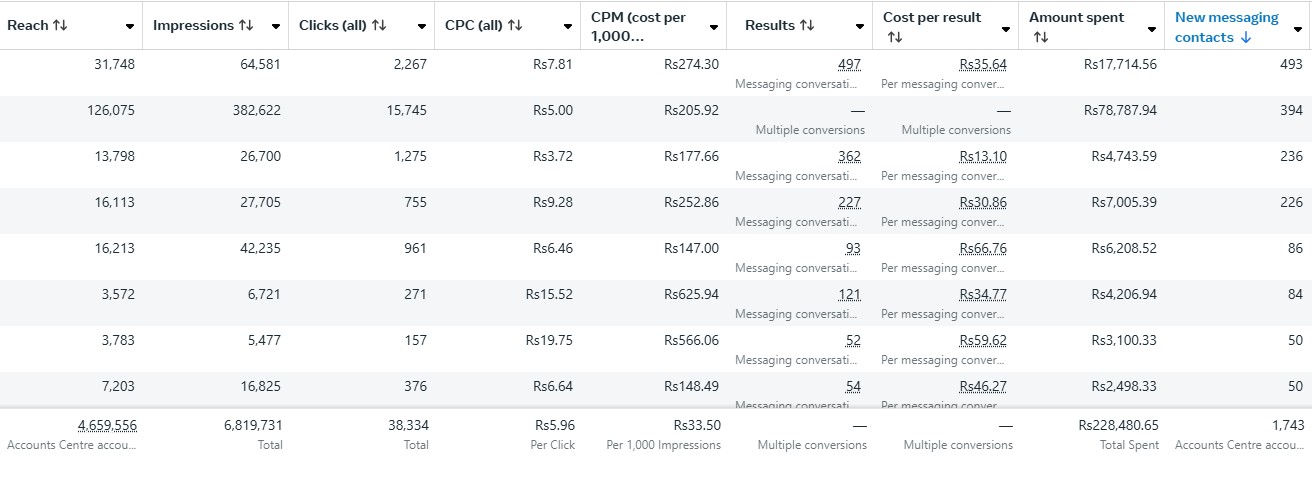Click sort arrows next to Clicks (all)

(379, 26)
